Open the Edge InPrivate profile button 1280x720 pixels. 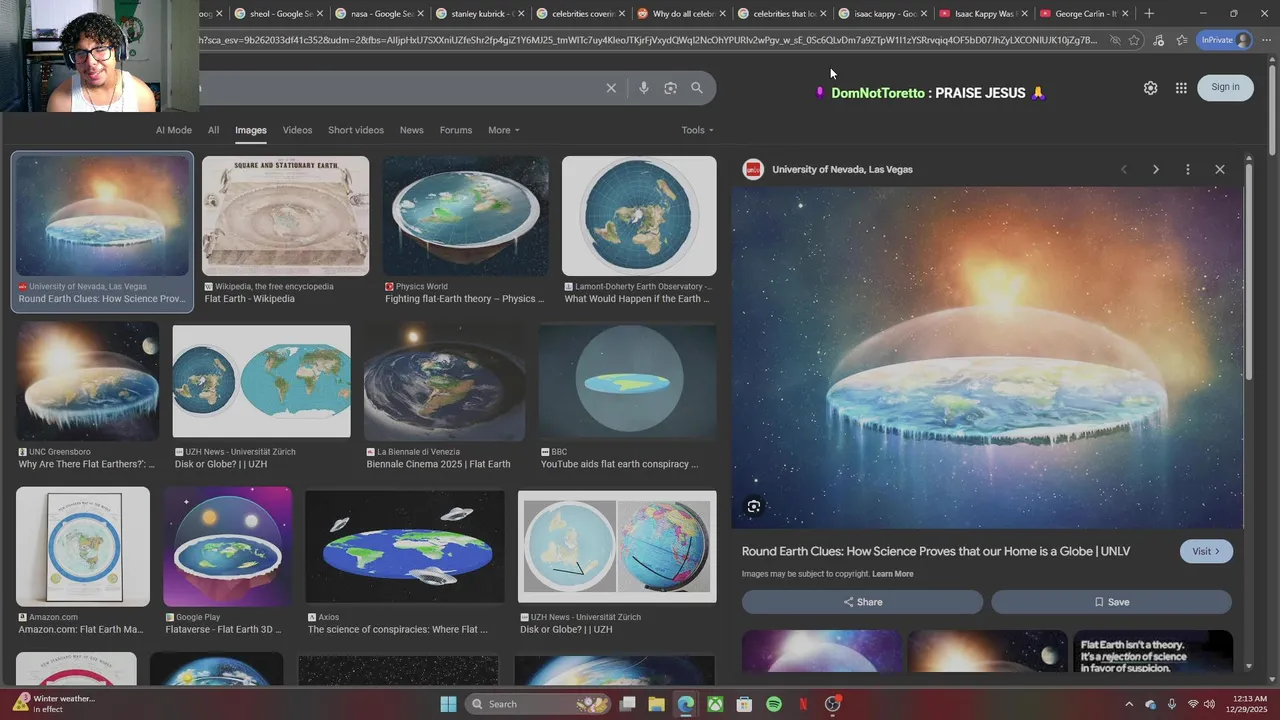(1225, 40)
